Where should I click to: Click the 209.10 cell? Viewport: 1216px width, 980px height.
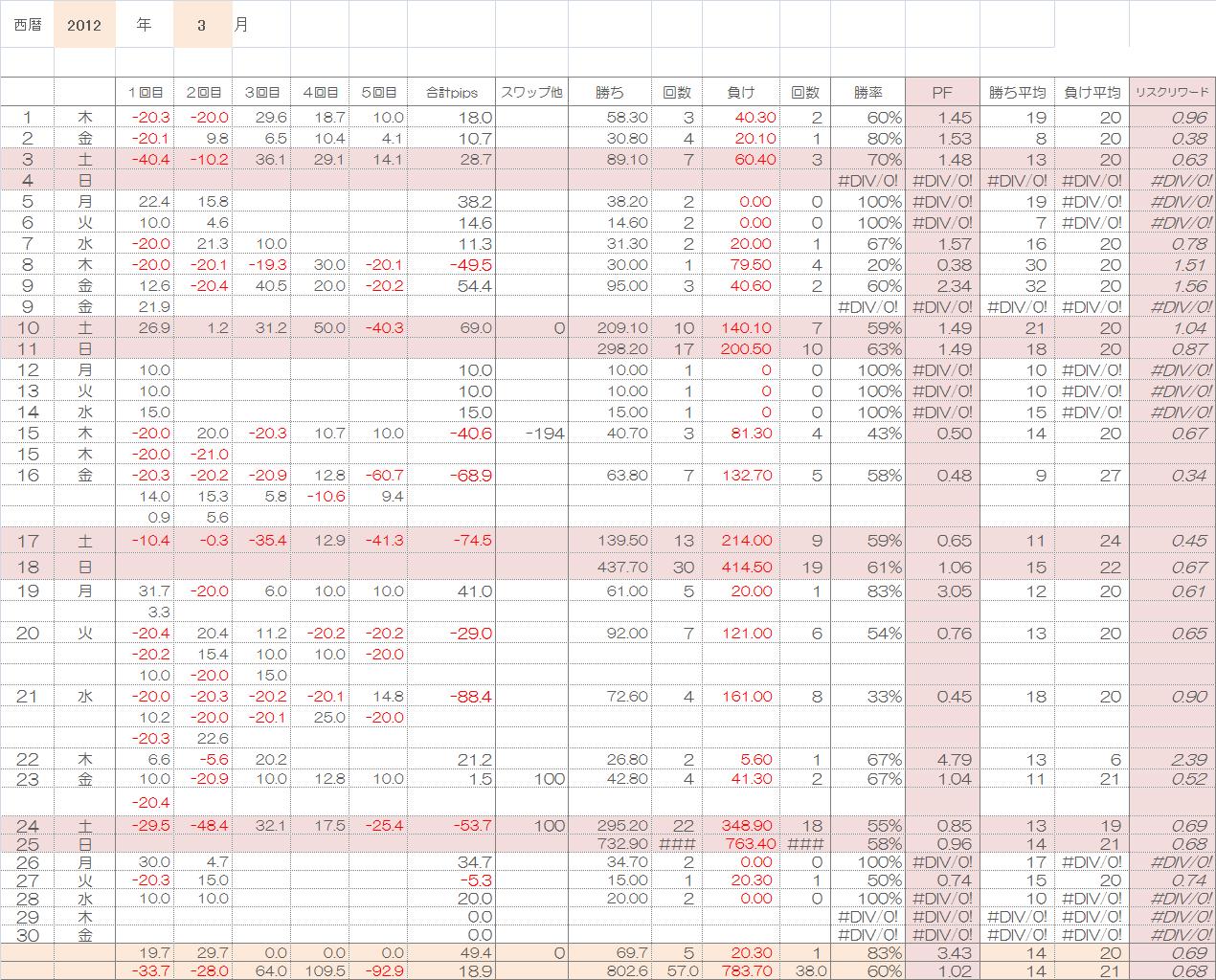(x=610, y=327)
